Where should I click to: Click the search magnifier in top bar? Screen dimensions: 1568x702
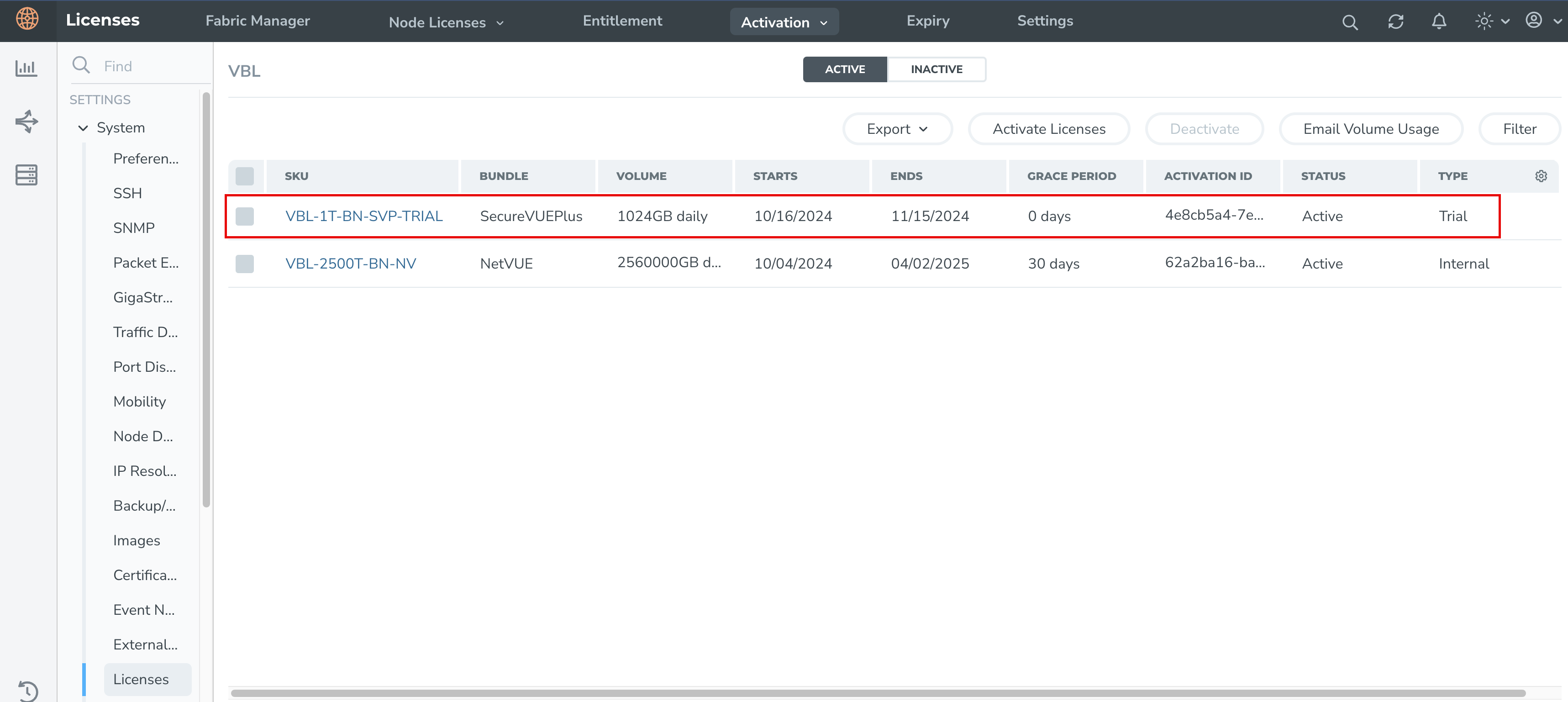pyautogui.click(x=1349, y=22)
